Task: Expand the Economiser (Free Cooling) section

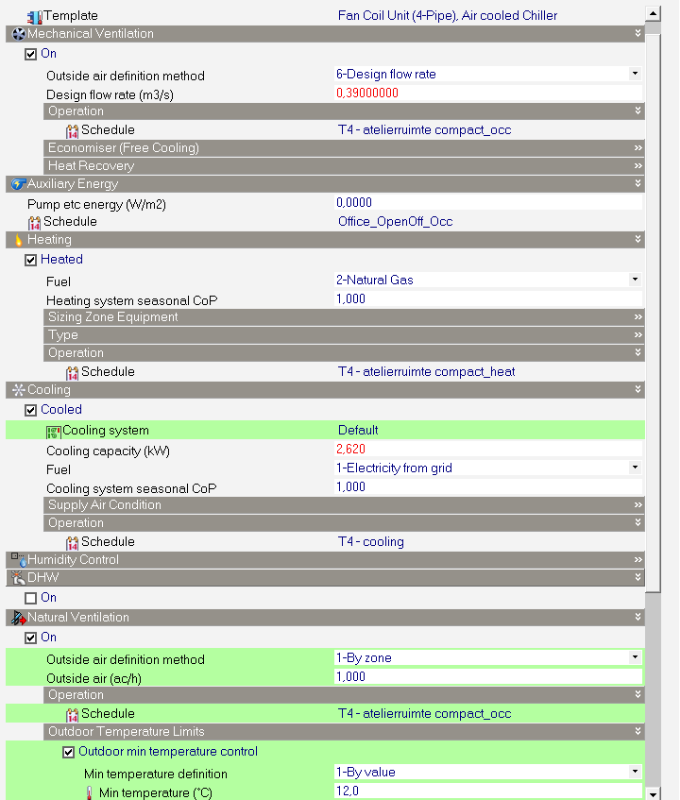Action: (637, 148)
